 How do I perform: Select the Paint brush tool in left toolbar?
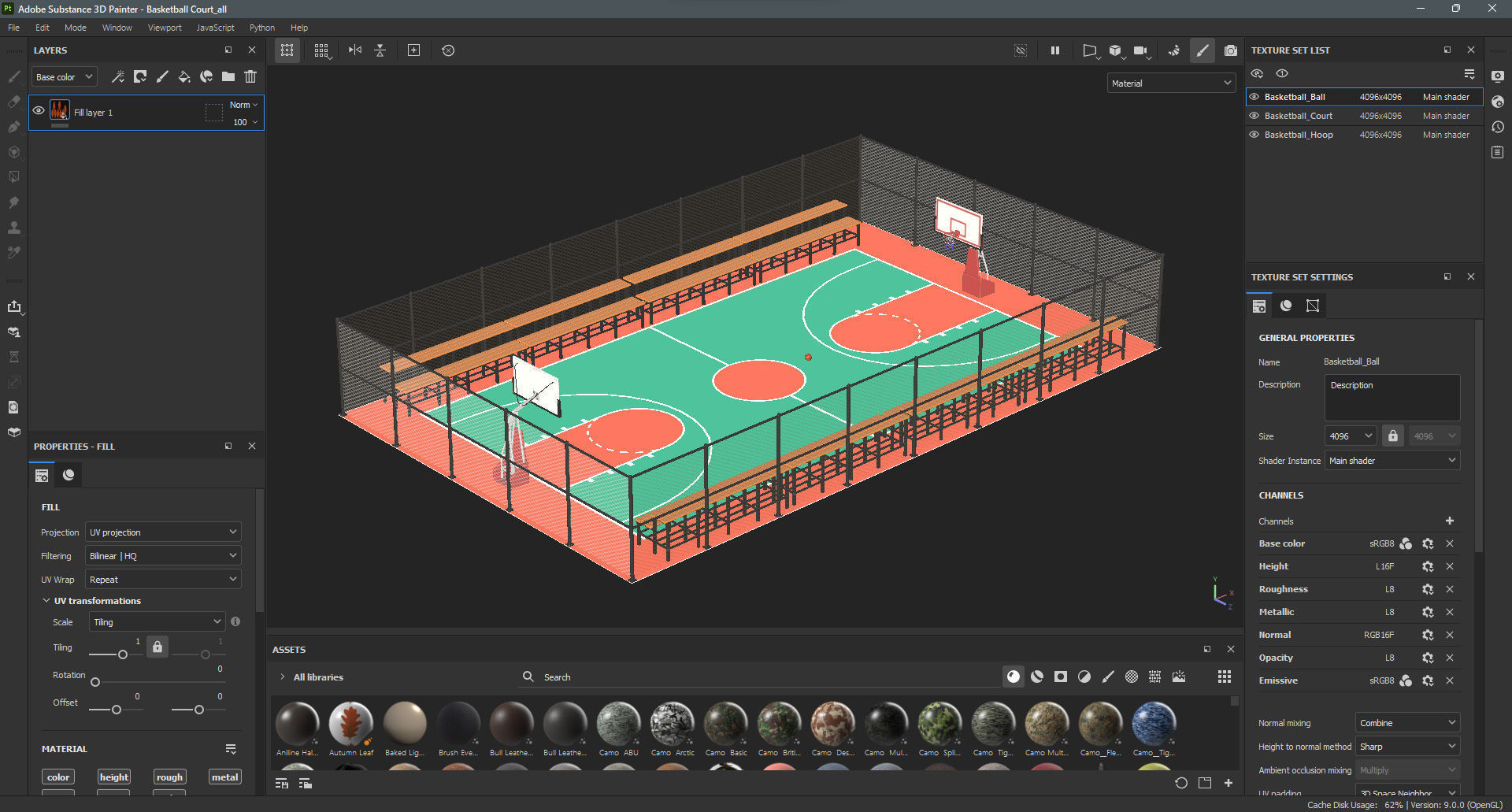tap(13, 76)
